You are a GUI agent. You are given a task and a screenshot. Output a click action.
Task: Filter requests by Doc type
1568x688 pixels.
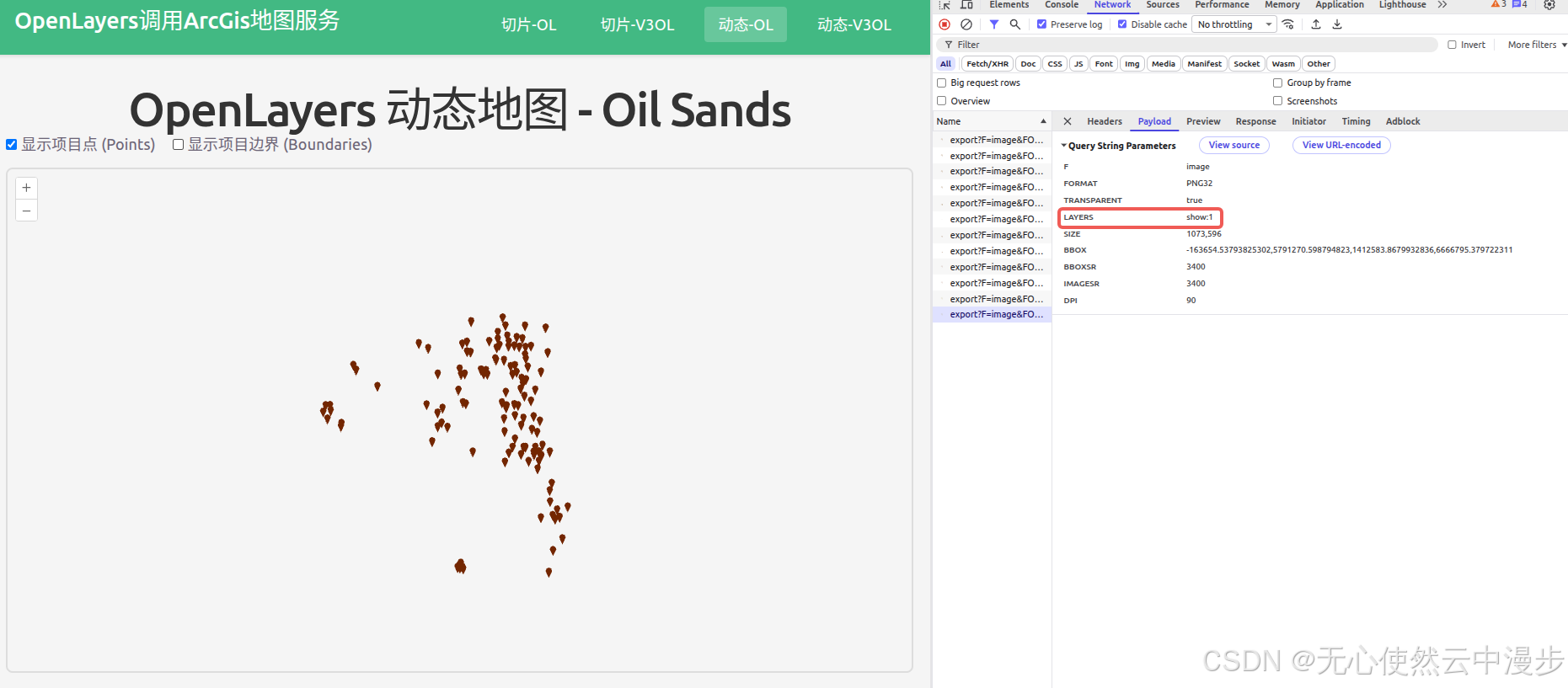click(x=1028, y=64)
